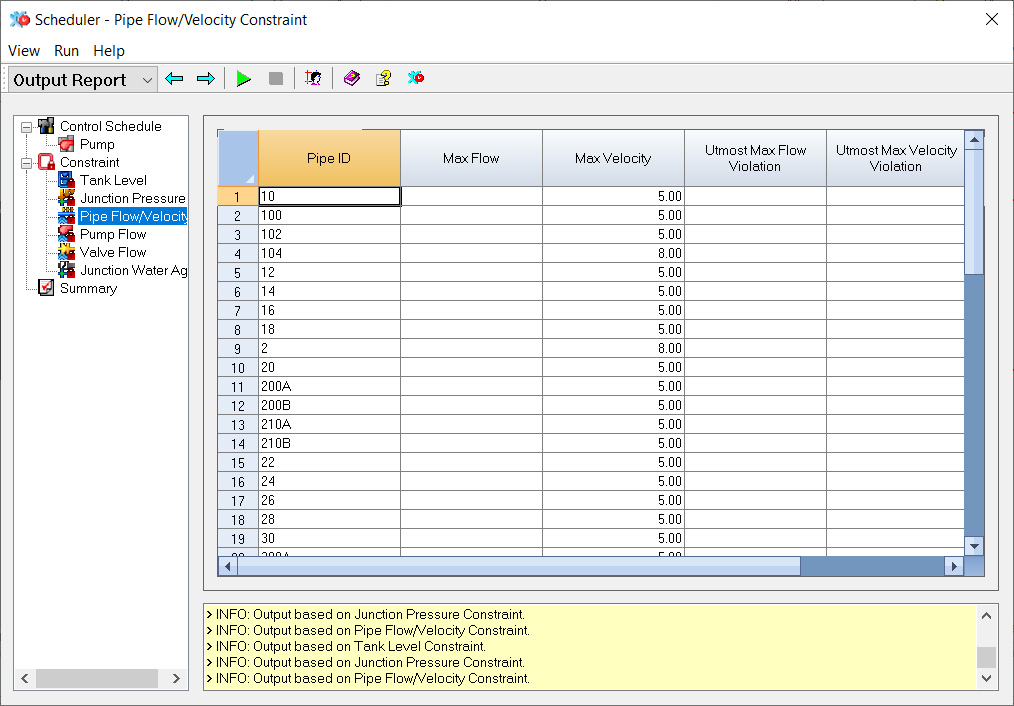Image resolution: width=1014 pixels, height=706 pixels.
Task: Click table scrollbar up arrow
Action: point(974,140)
